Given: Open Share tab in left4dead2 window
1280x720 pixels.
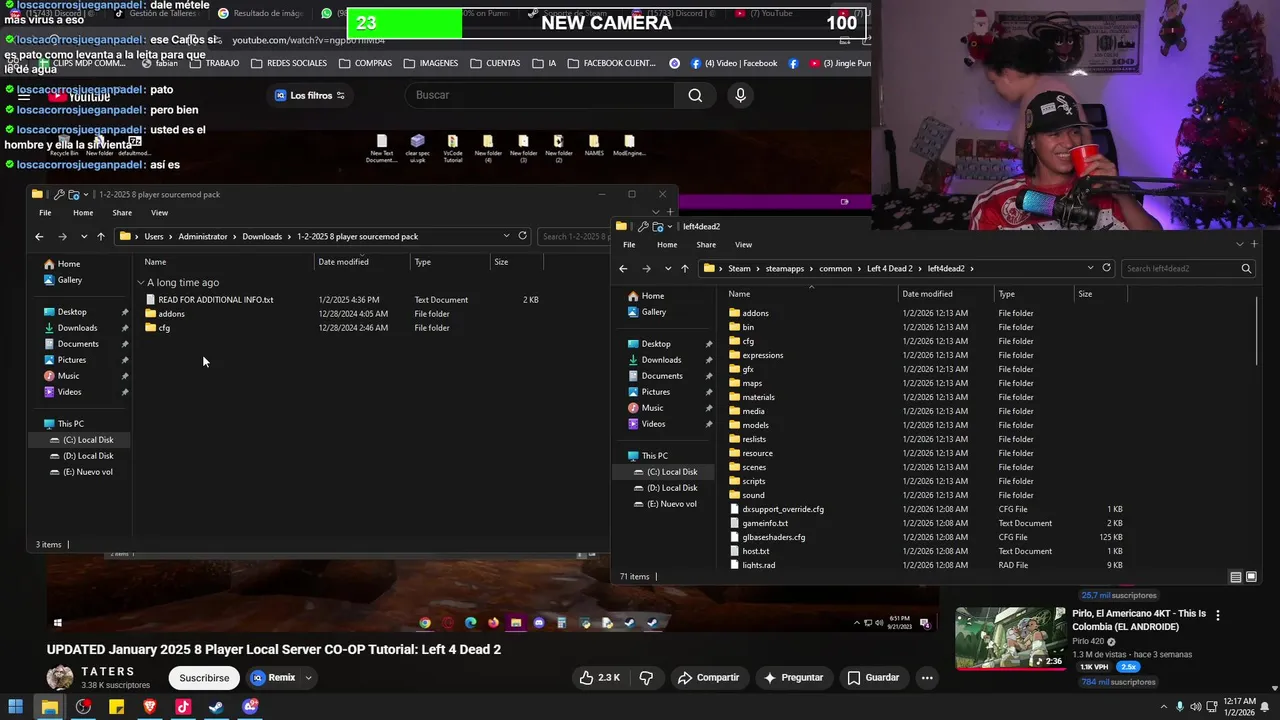Looking at the screenshot, I should click(x=706, y=245).
